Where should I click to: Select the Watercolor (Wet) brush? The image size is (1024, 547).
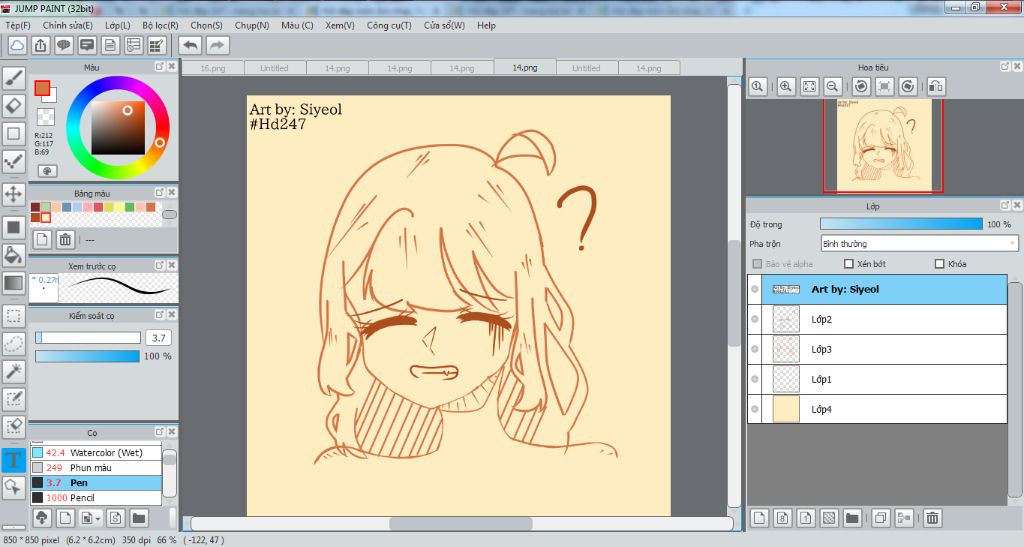point(96,452)
